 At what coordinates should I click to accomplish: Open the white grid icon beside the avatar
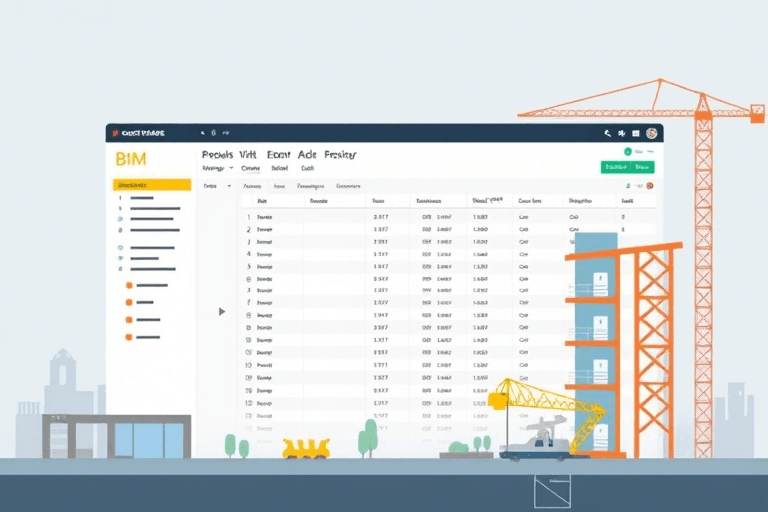[x=636, y=133]
